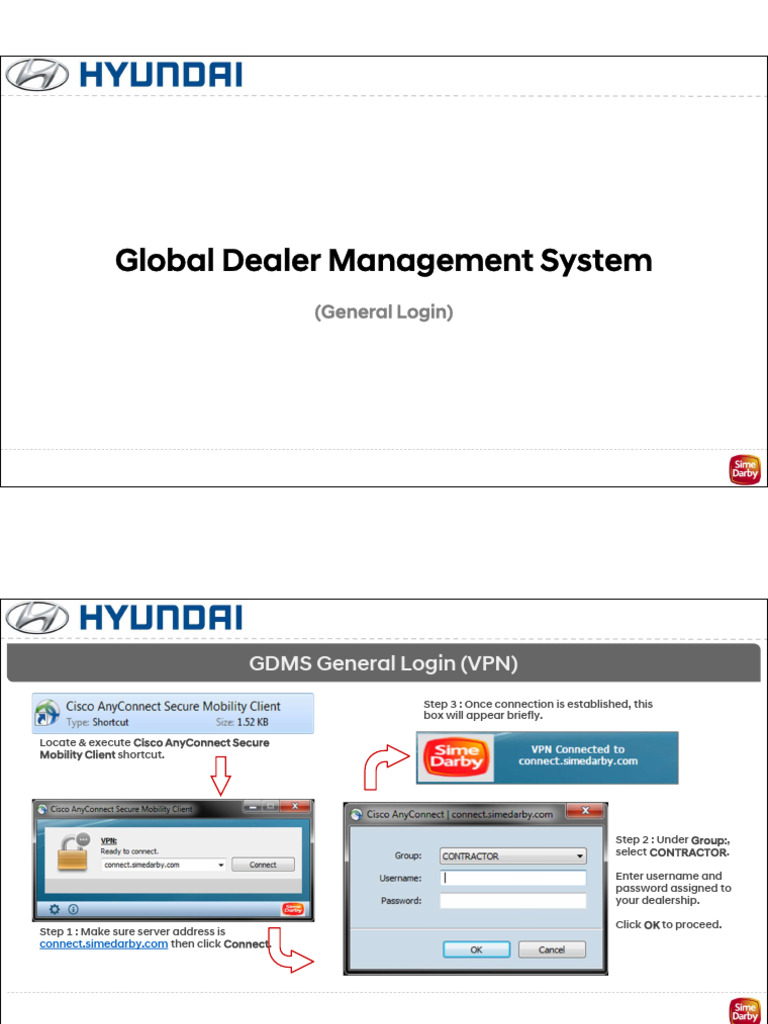Click the '(General Login)' subtitle
This screenshot has height=1024, width=768.
click(x=384, y=312)
